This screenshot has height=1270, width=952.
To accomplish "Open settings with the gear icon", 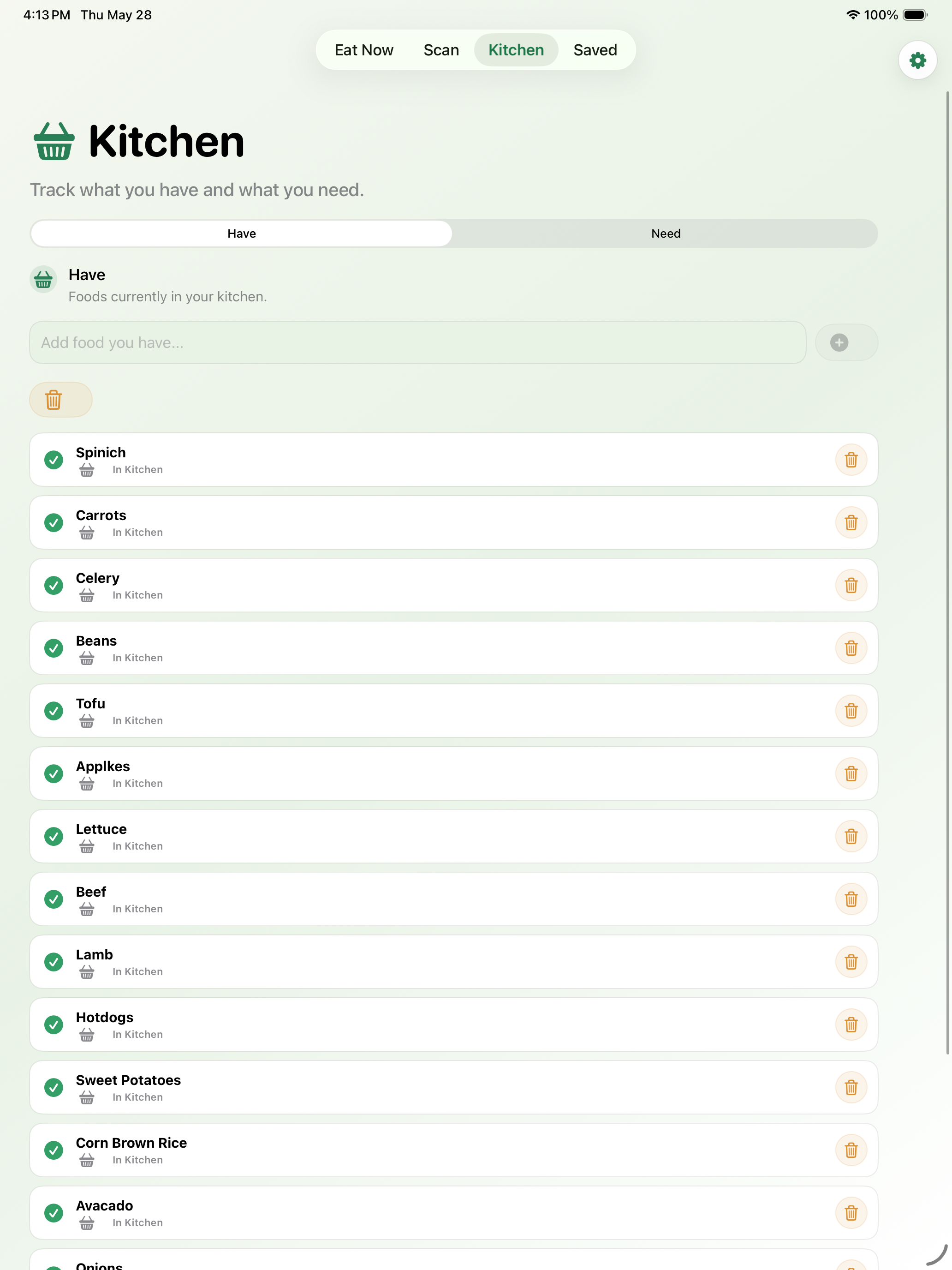I will [x=917, y=60].
